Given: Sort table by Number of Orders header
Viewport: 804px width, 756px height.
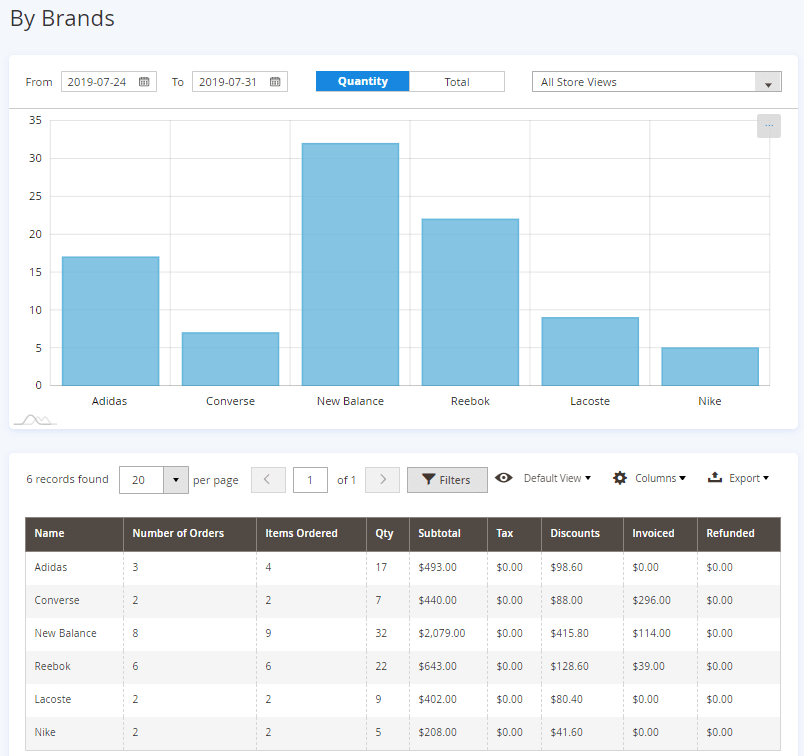Looking at the screenshot, I should [x=178, y=534].
